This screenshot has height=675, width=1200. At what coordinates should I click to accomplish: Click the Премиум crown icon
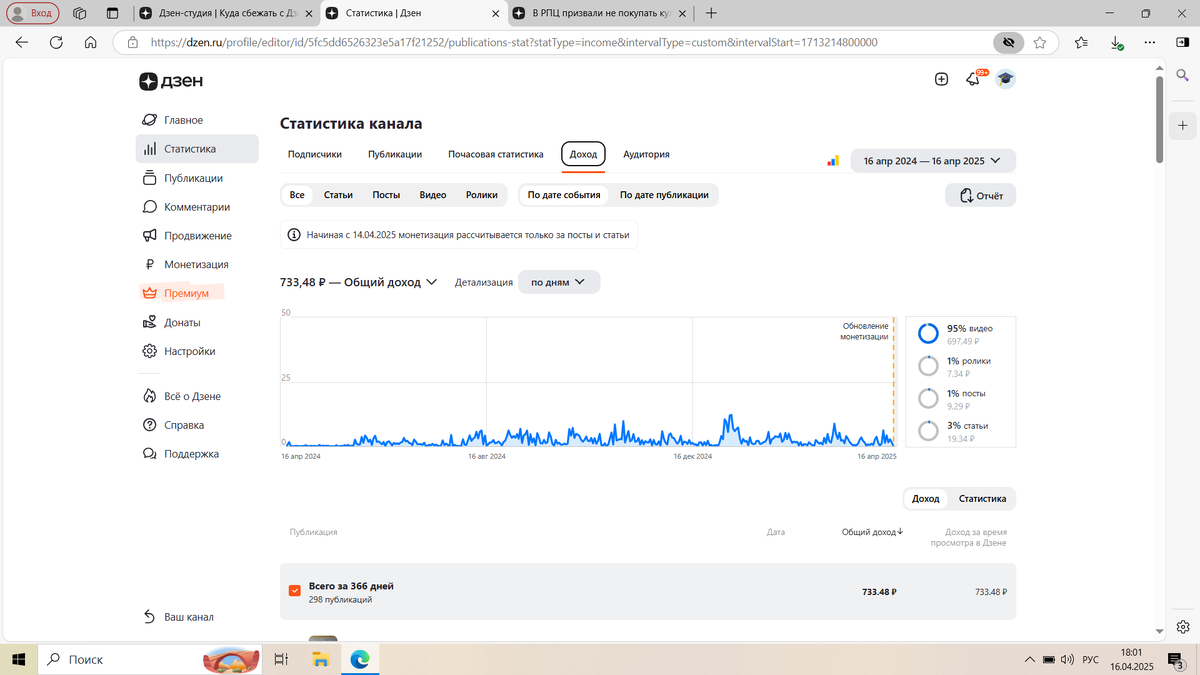(x=149, y=294)
